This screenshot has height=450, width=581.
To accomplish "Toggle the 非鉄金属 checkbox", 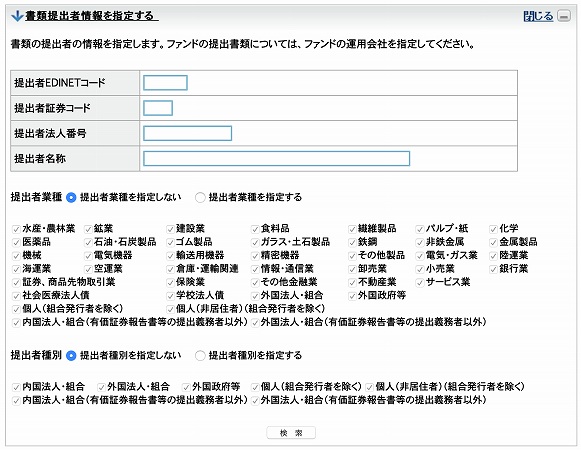I will coord(420,242).
